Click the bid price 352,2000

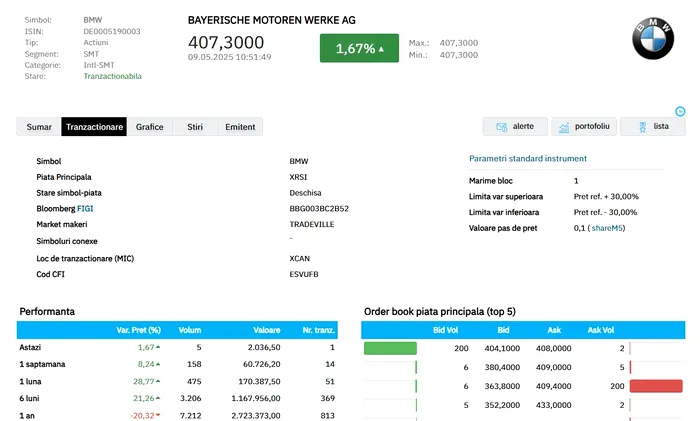pos(502,405)
